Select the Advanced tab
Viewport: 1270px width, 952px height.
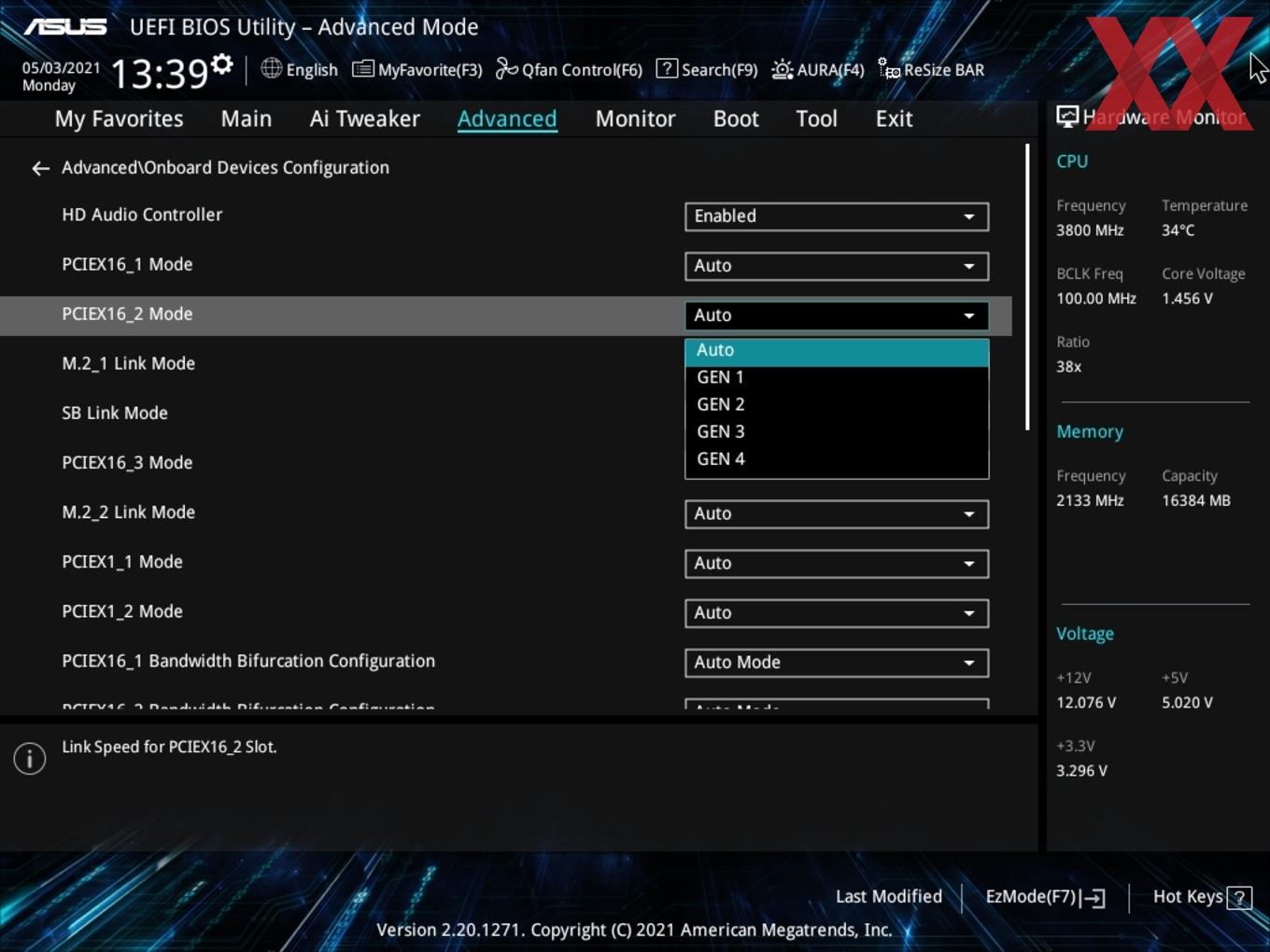507,119
